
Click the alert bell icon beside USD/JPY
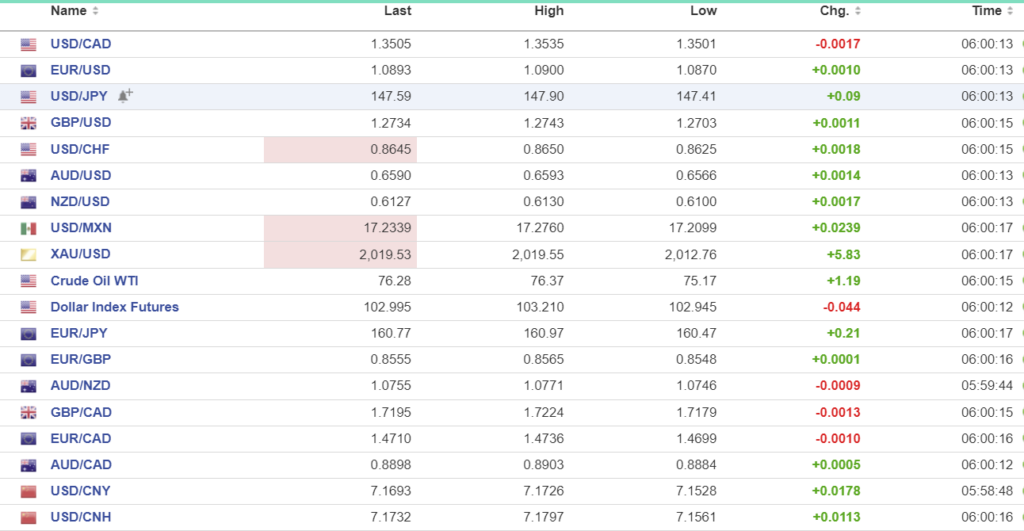pyautogui.click(x=125, y=96)
